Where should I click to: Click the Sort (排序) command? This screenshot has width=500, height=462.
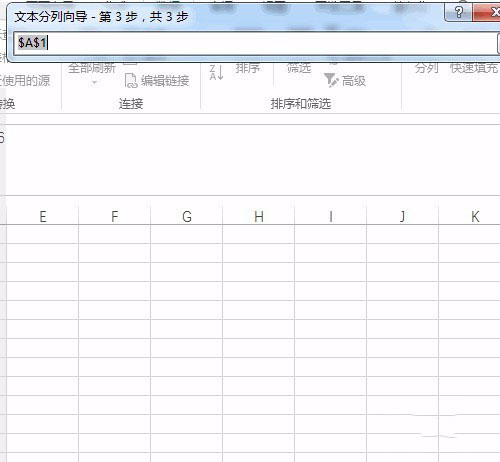[x=248, y=68]
